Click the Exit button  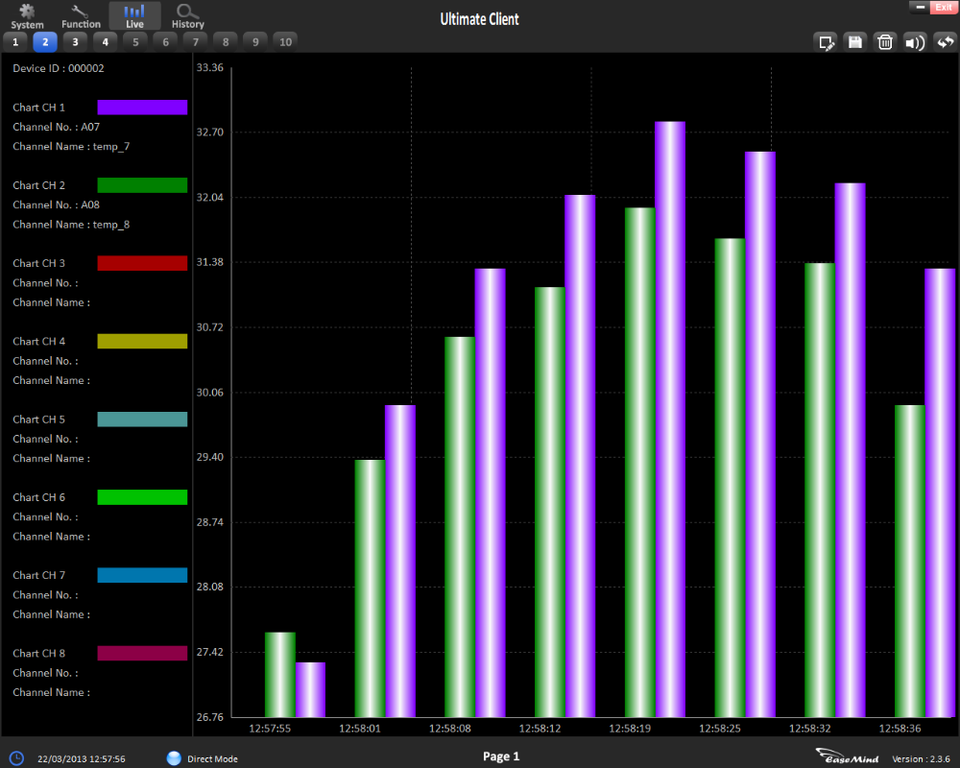pyautogui.click(x=942, y=7)
